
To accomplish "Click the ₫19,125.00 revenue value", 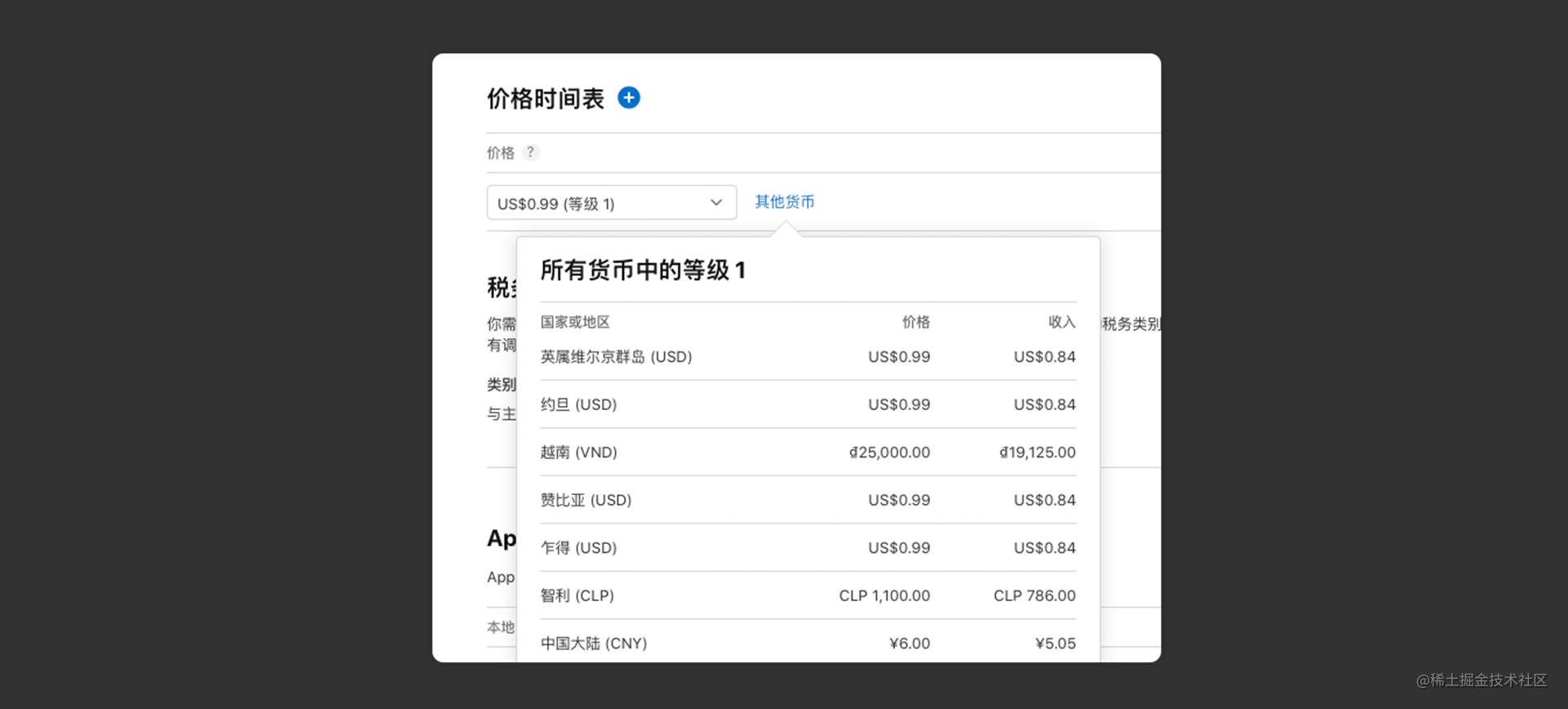I will pos(1037,453).
